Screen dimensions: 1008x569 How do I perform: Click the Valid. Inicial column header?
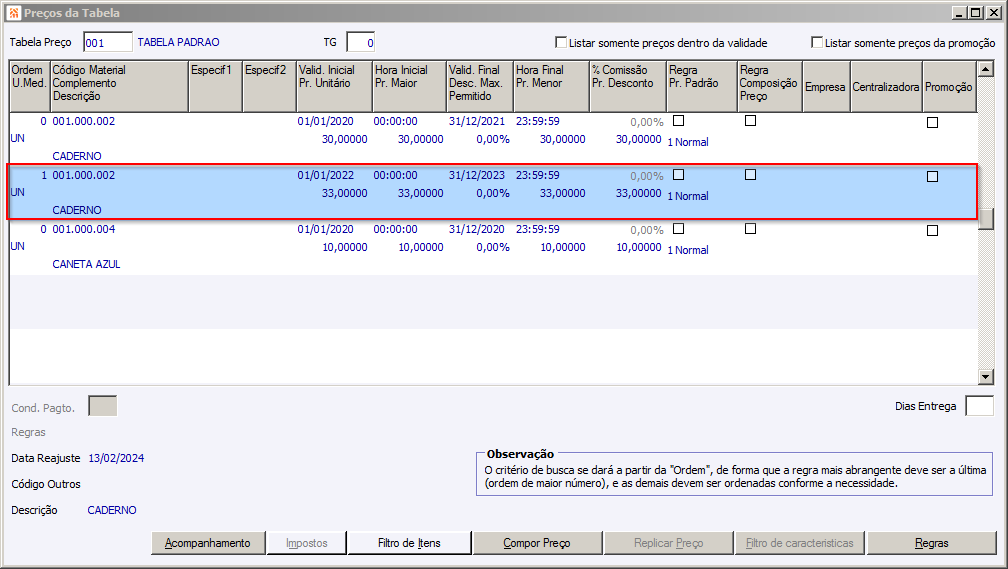click(x=332, y=86)
